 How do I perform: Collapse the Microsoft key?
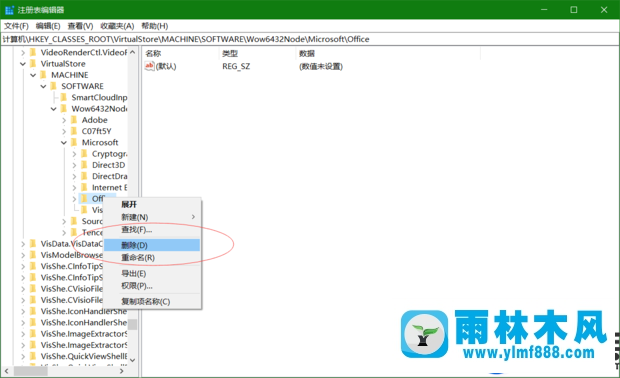(64, 143)
